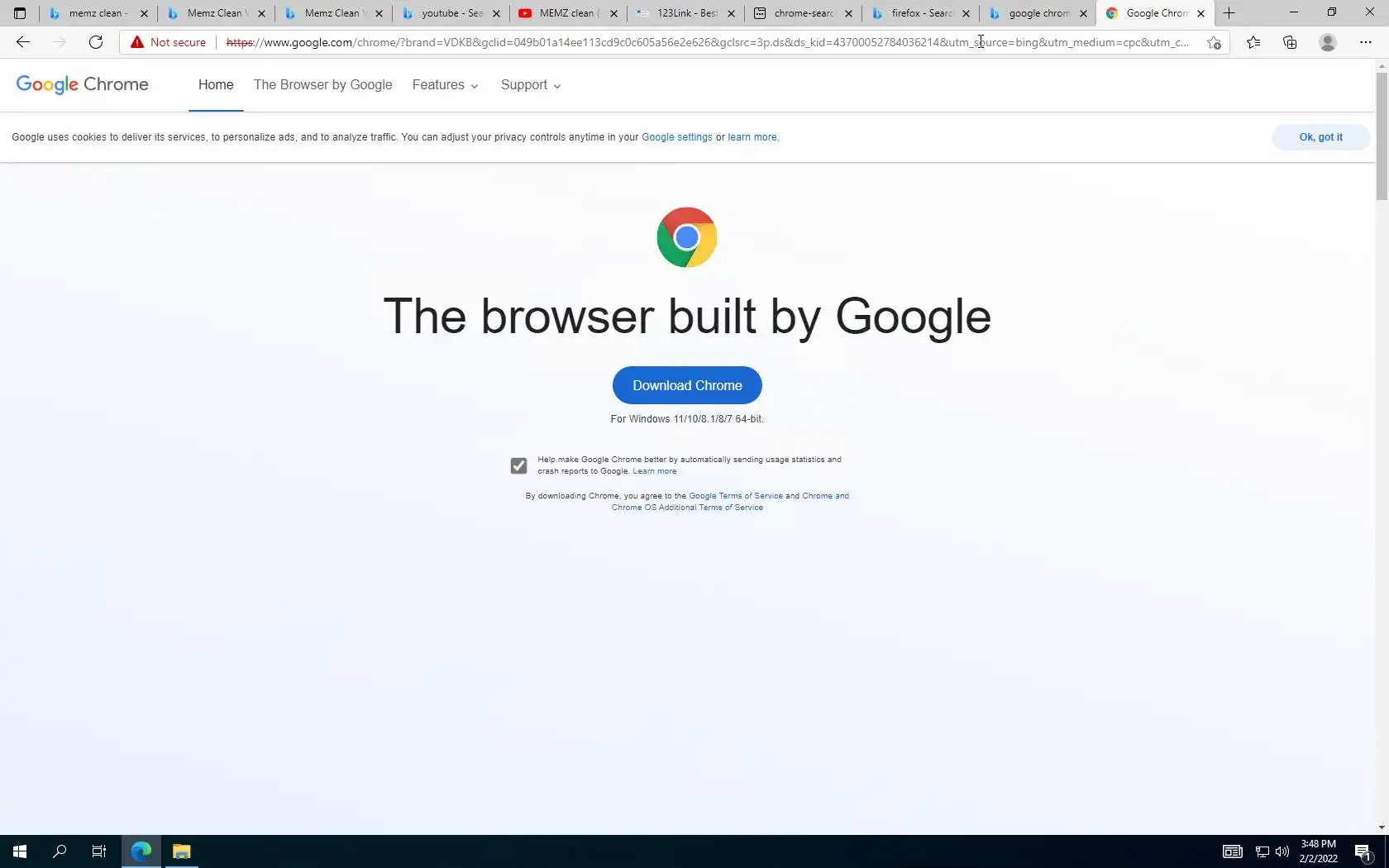Open tab actions menu icon

tap(20, 13)
